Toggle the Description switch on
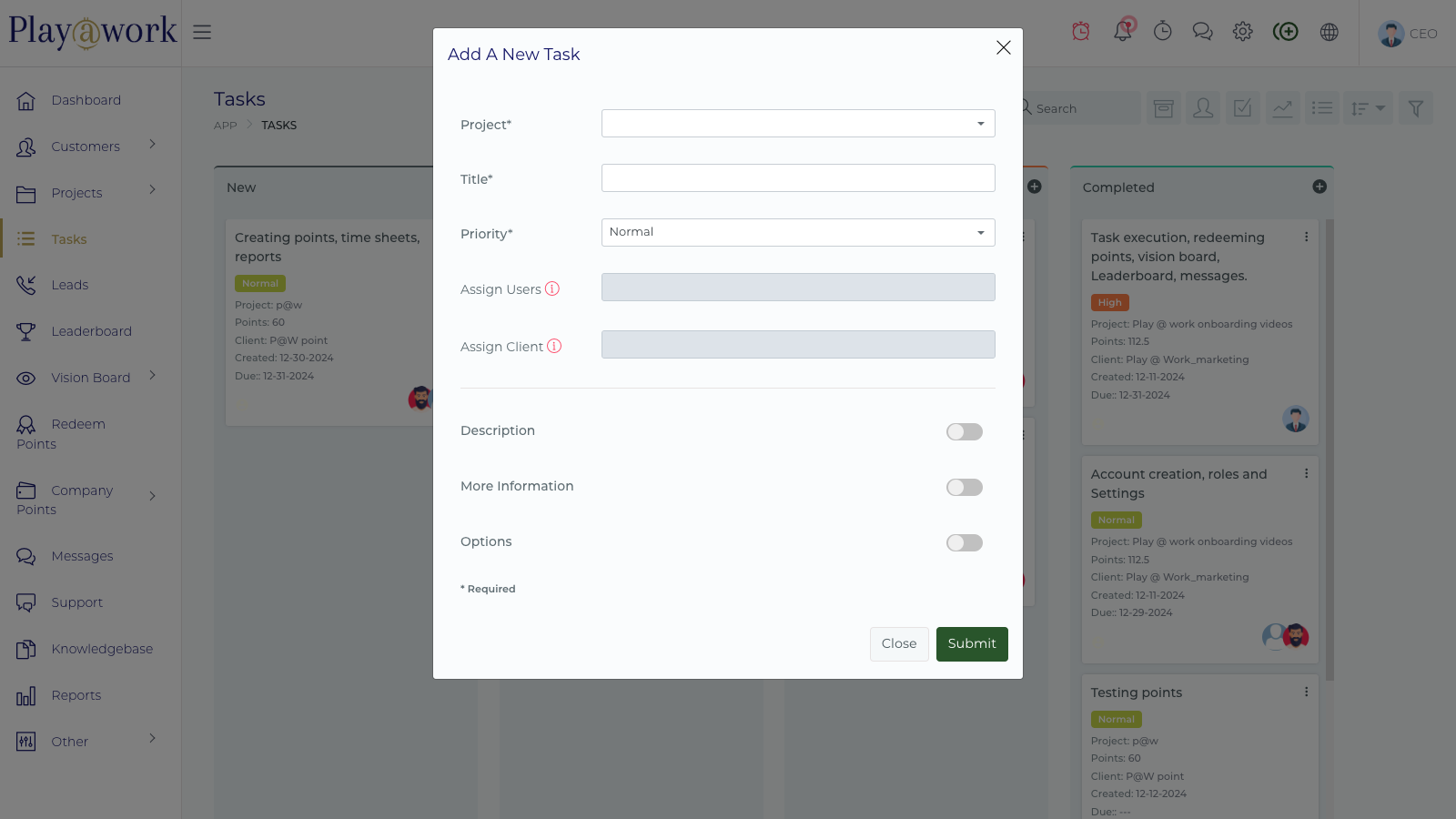 point(964,431)
